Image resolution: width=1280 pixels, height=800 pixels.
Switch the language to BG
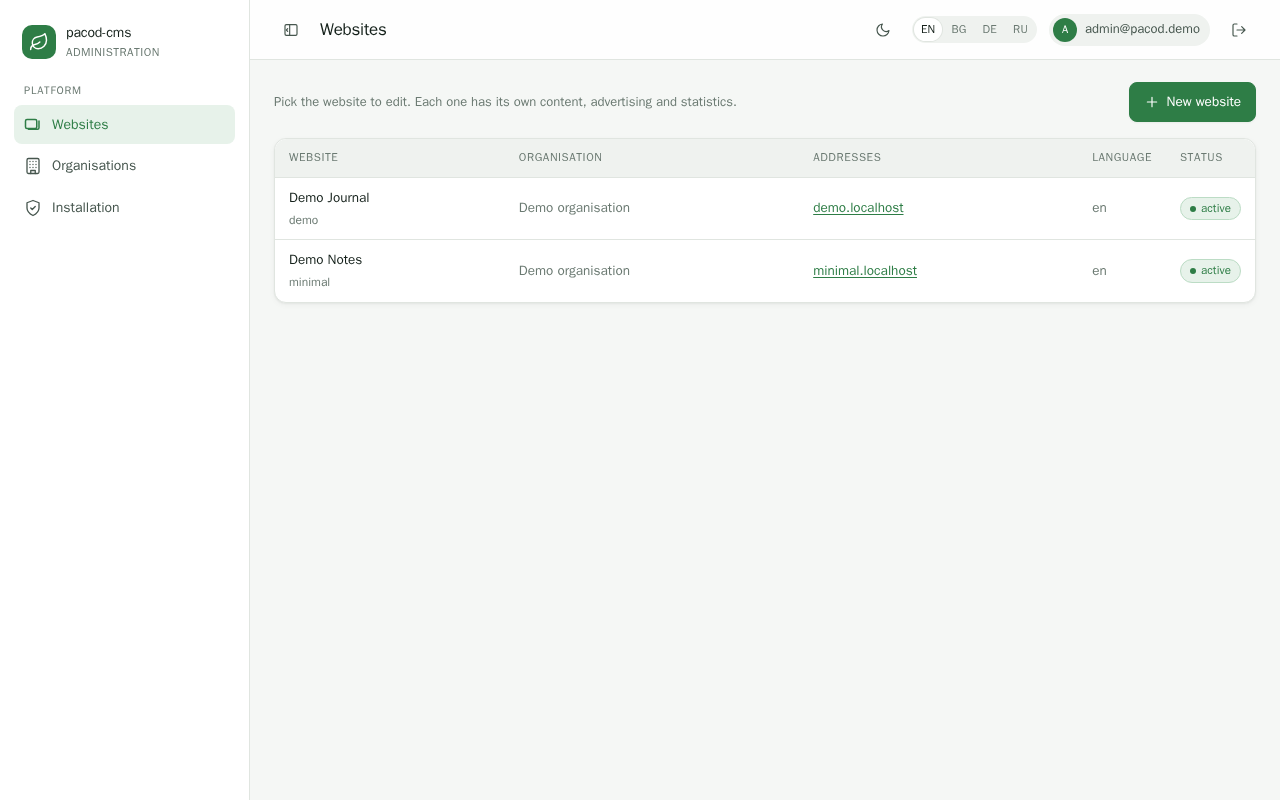click(x=959, y=30)
